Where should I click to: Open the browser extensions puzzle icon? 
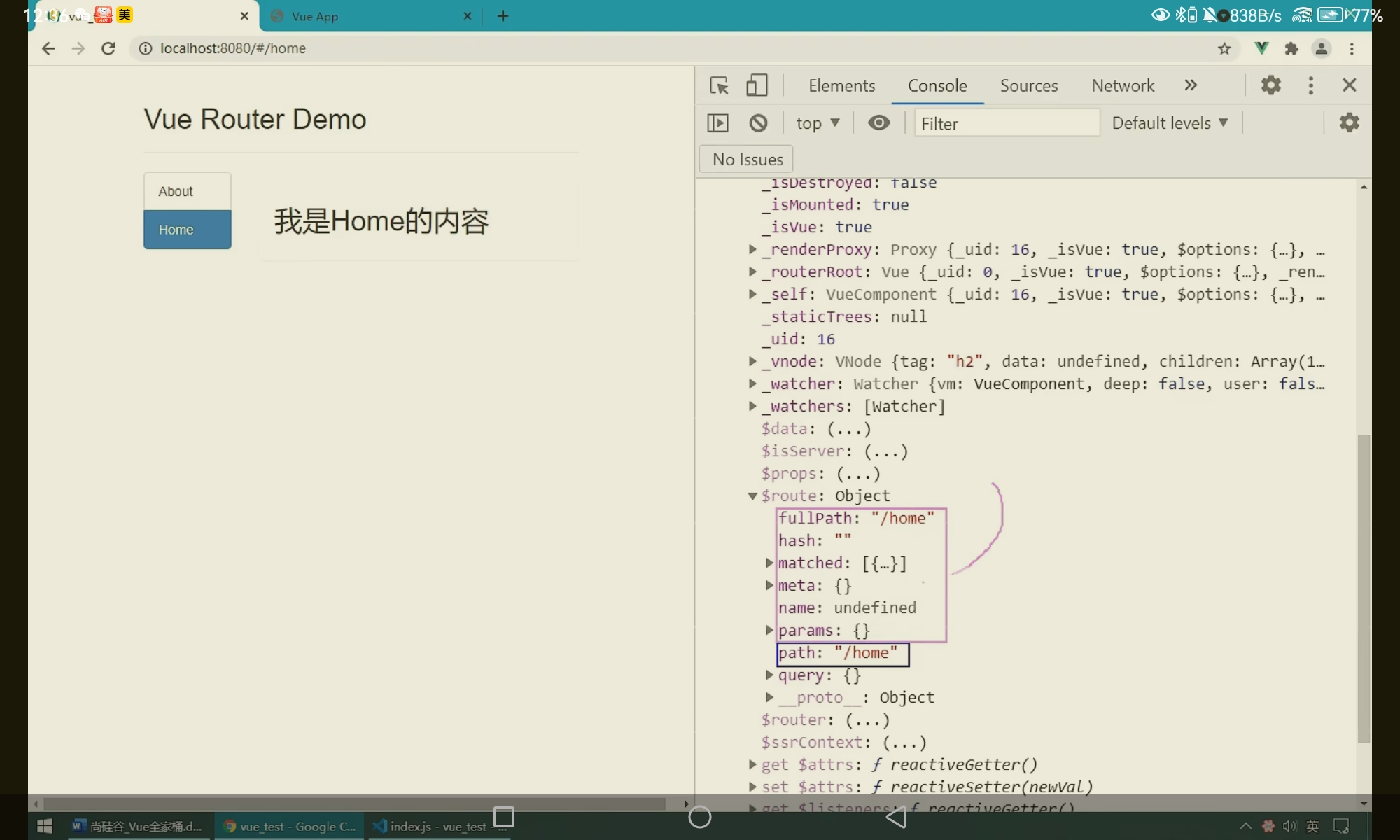(x=1291, y=48)
